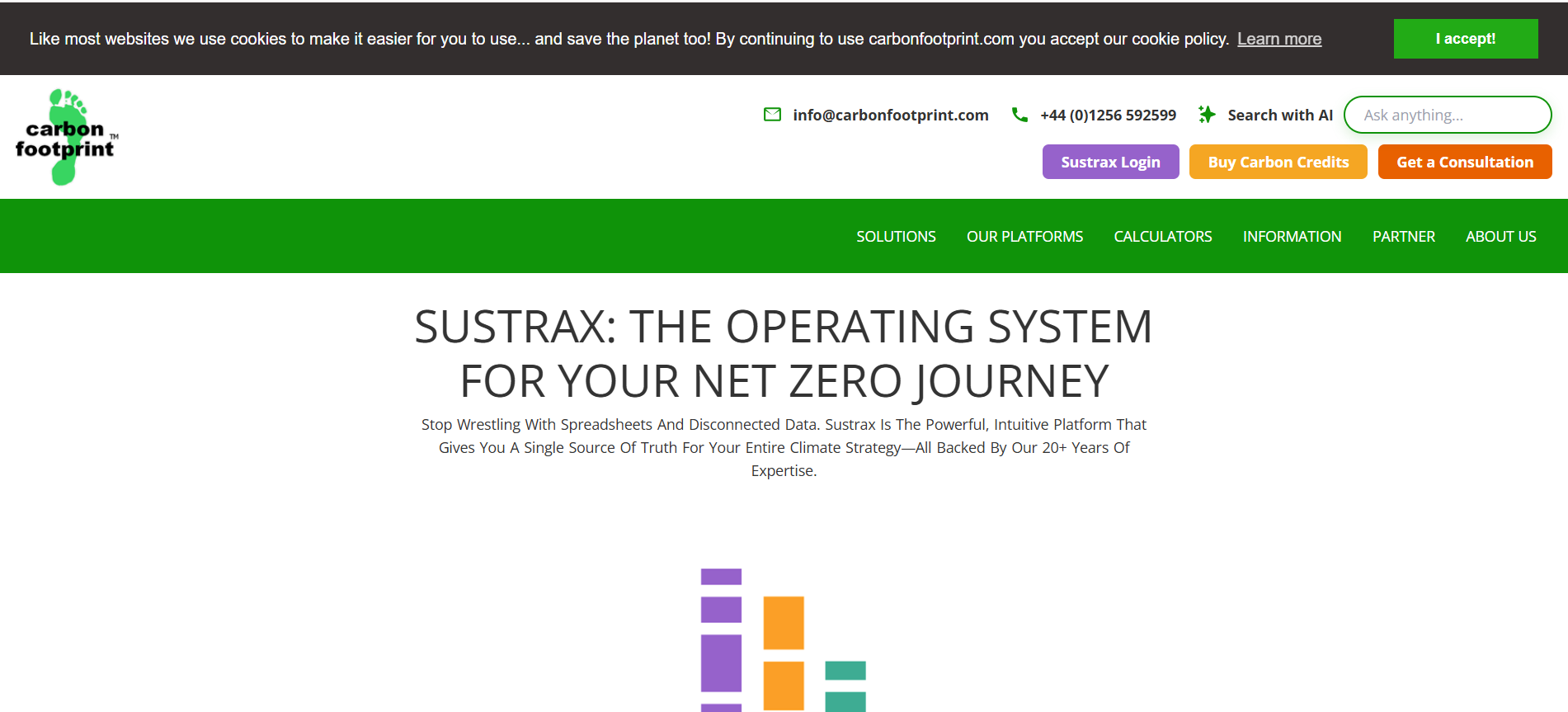
Task: Open the Calculators menu
Action: [1163, 236]
